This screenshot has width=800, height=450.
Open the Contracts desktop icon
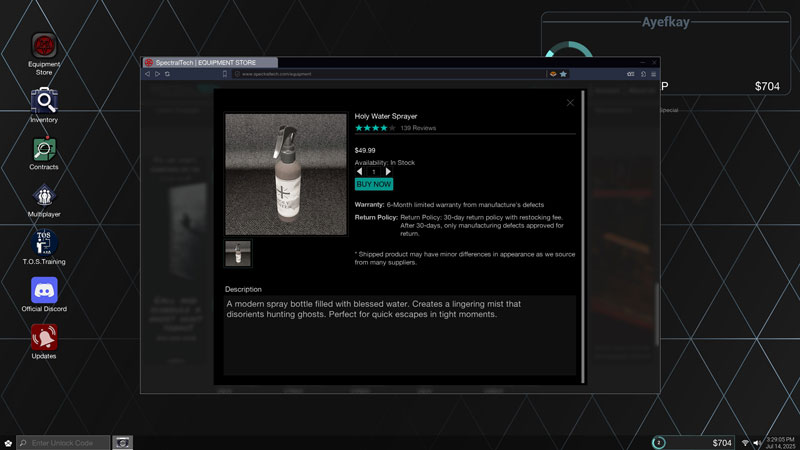click(x=44, y=149)
